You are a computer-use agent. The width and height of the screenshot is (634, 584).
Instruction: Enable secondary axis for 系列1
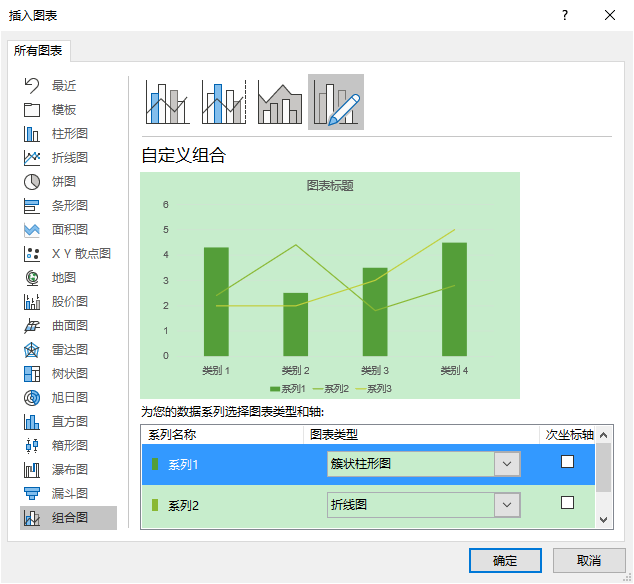[567, 462]
